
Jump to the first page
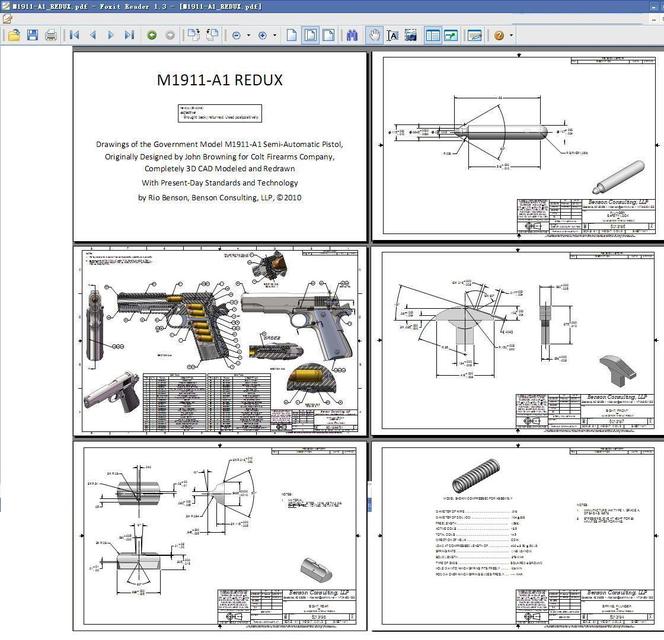(x=74, y=35)
